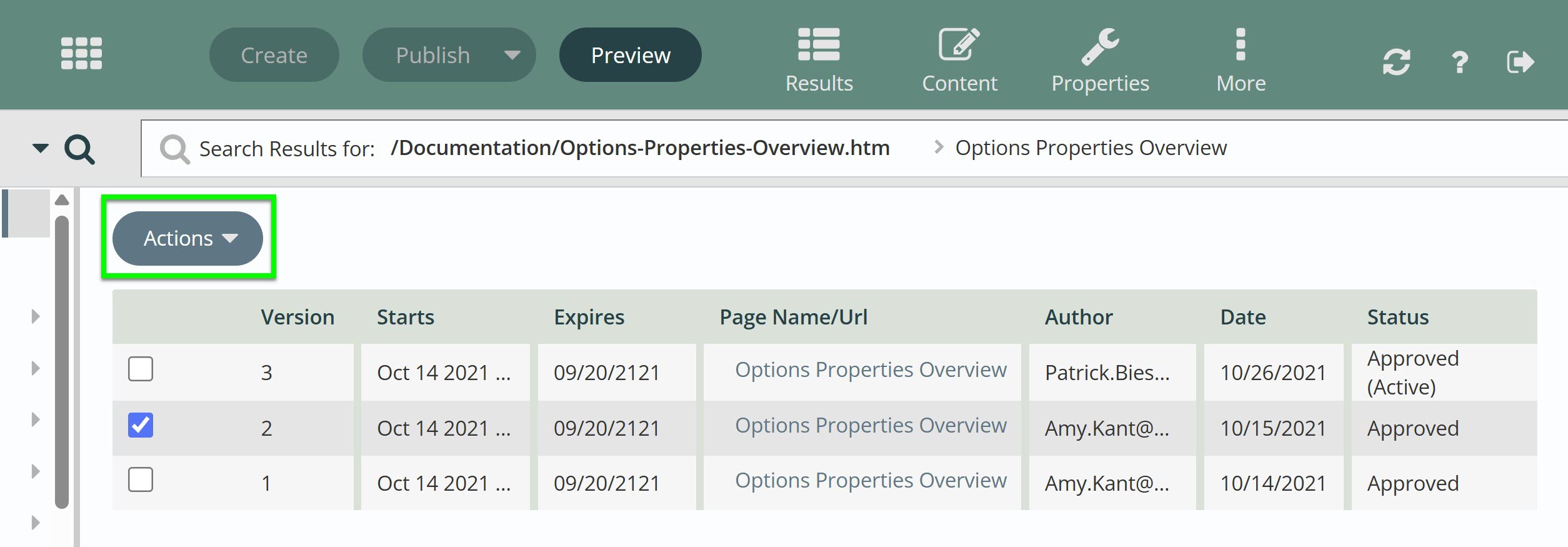Image resolution: width=1568 pixels, height=547 pixels.
Task: Expand the Publish dropdown arrow
Action: [x=512, y=55]
